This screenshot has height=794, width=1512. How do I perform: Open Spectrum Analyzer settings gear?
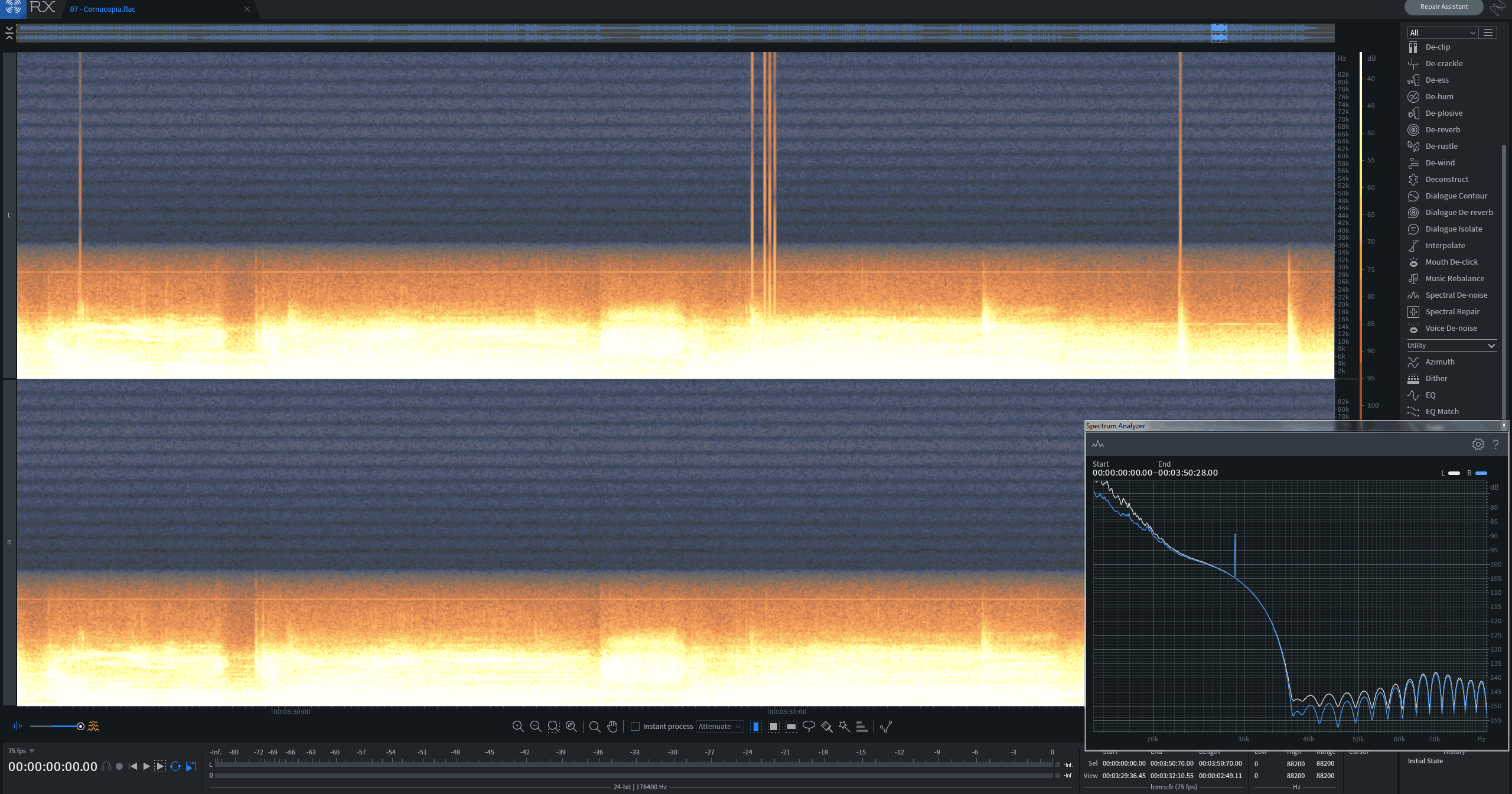coord(1478,444)
